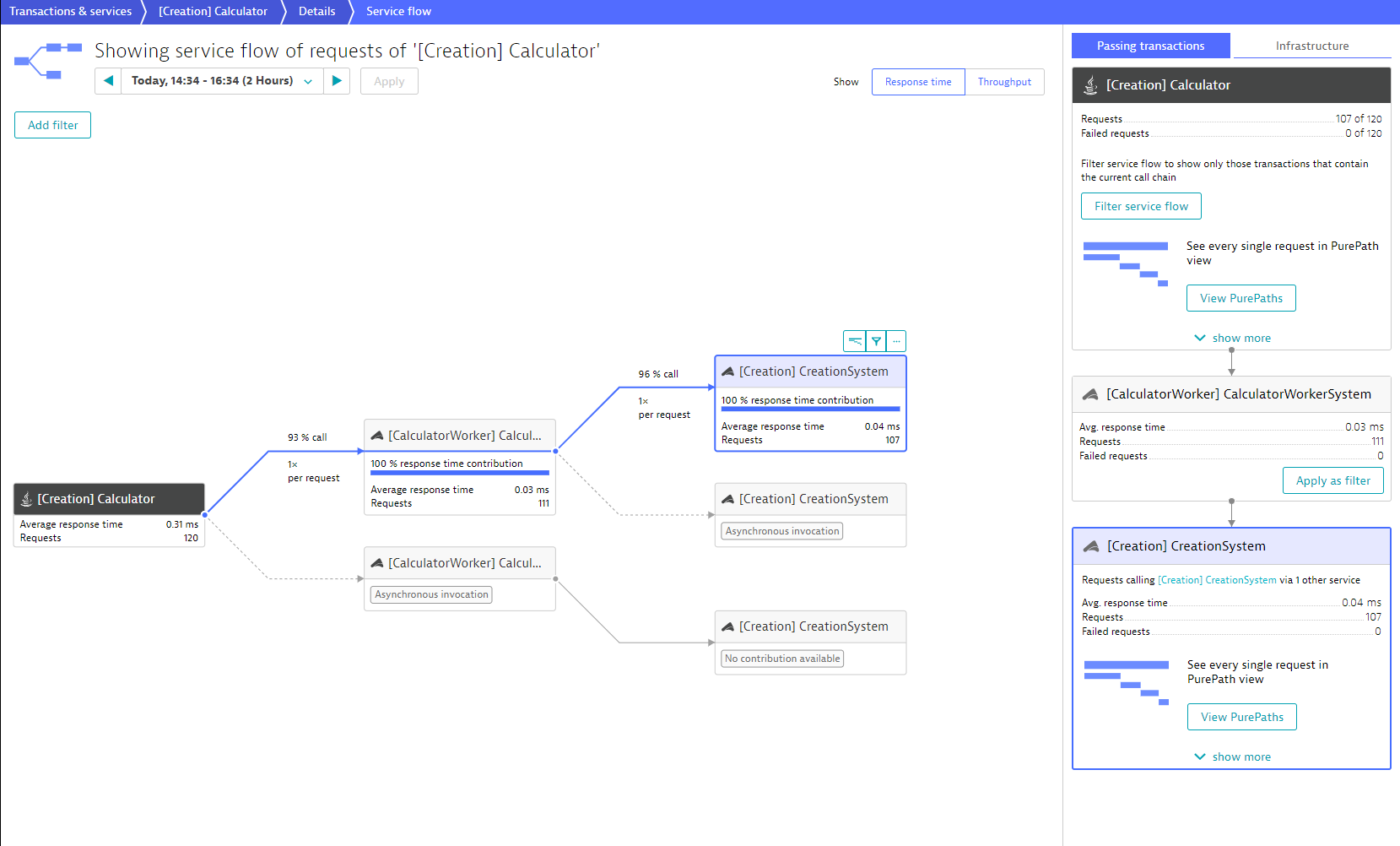This screenshot has width=1400, height=846.
Task: Navigate to Details breadcrumb
Action: (x=316, y=11)
